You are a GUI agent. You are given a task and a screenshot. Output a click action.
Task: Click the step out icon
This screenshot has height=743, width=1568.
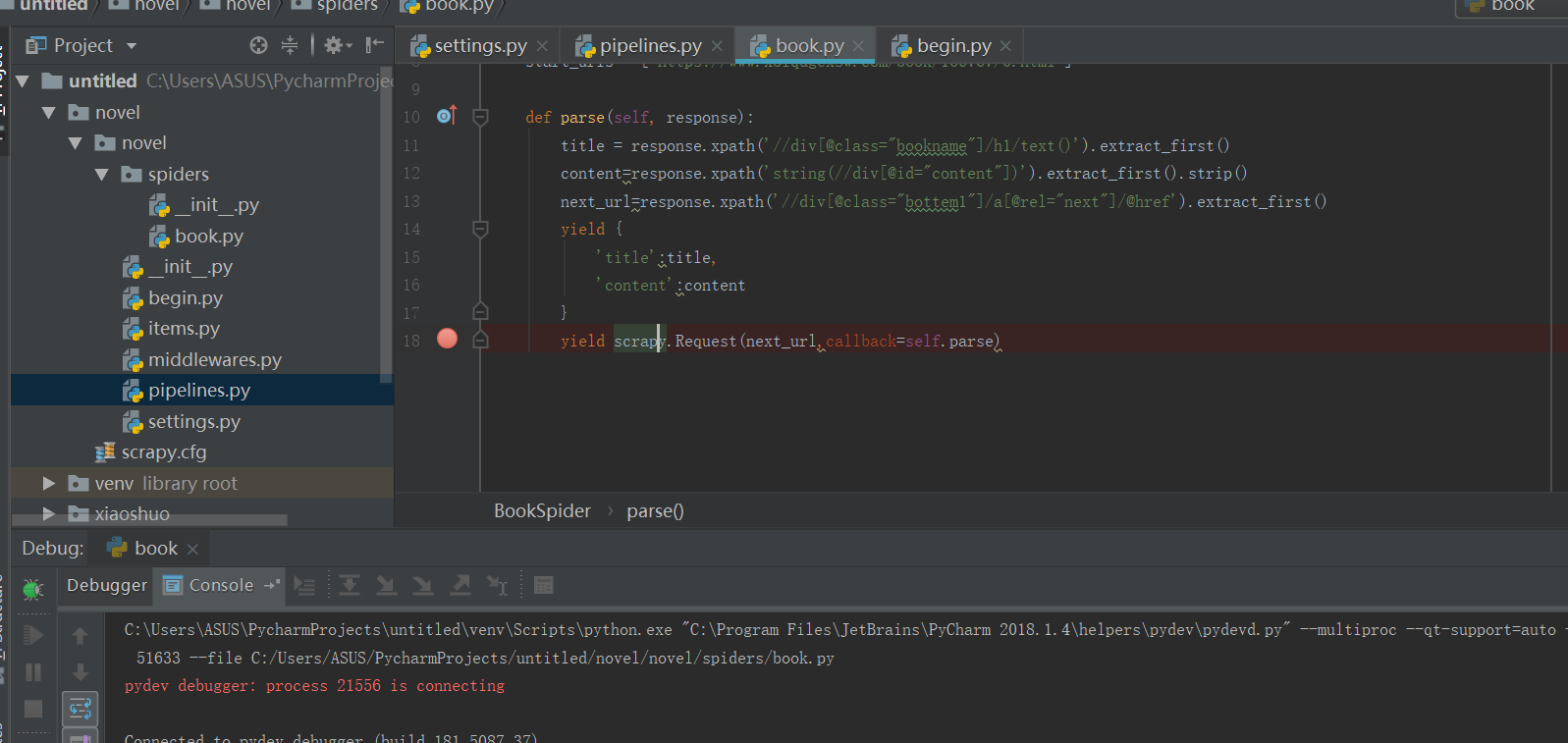coord(460,586)
